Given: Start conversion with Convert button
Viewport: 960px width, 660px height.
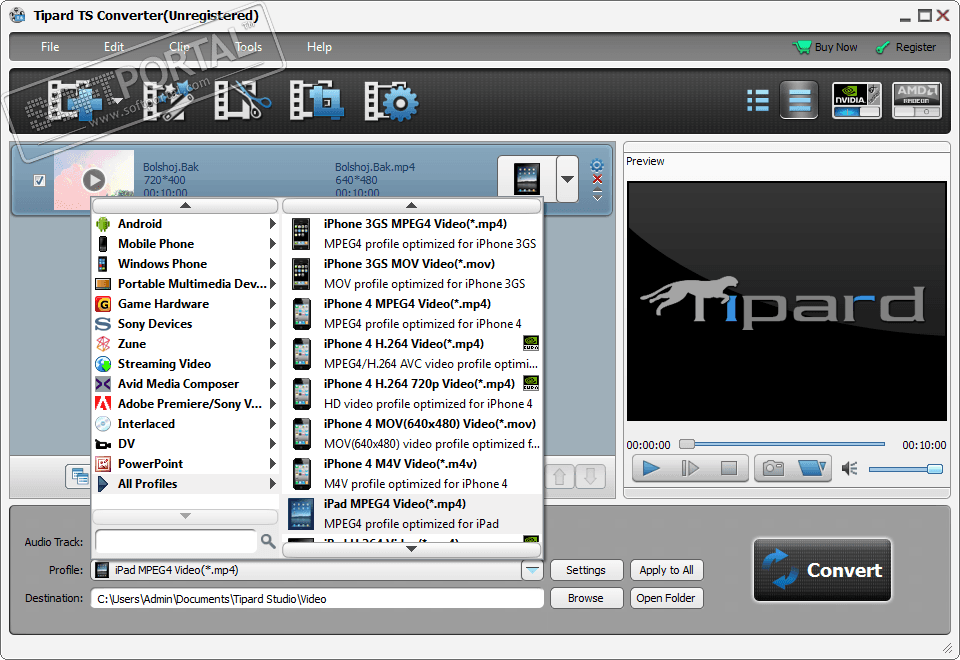Looking at the screenshot, I should [x=822, y=570].
